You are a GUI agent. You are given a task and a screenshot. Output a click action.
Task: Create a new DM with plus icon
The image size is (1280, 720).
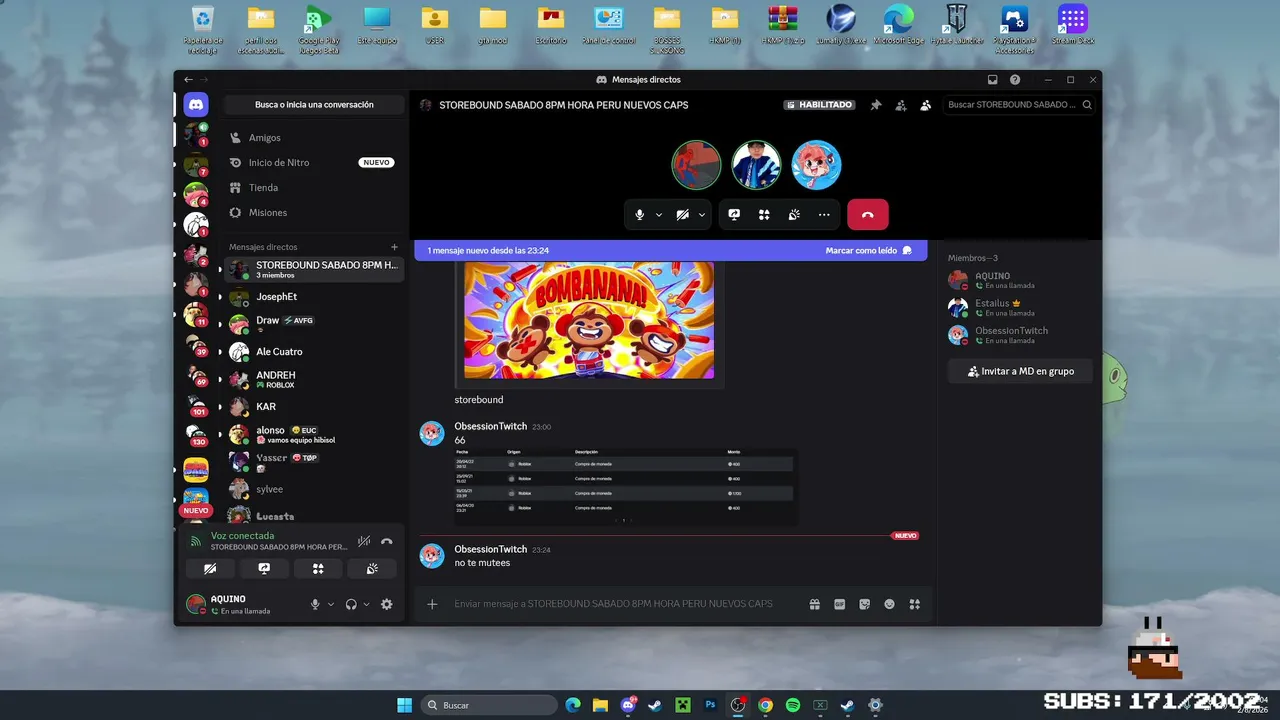coord(394,247)
